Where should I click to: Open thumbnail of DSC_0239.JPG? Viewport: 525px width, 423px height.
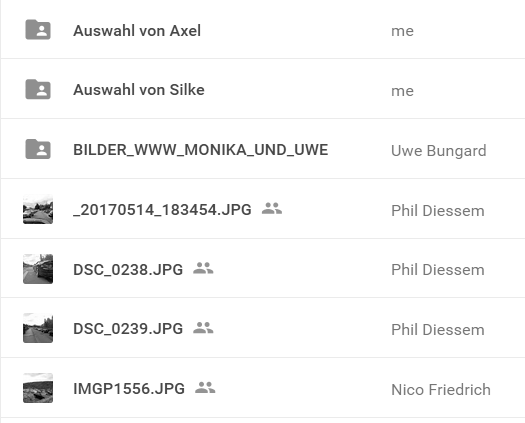(38, 328)
